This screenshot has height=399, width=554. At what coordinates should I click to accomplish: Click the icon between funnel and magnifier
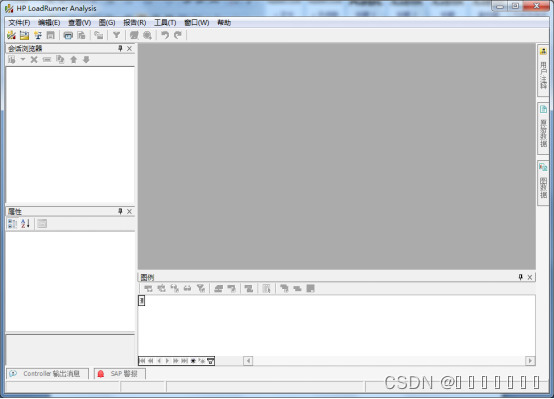pos(134,35)
